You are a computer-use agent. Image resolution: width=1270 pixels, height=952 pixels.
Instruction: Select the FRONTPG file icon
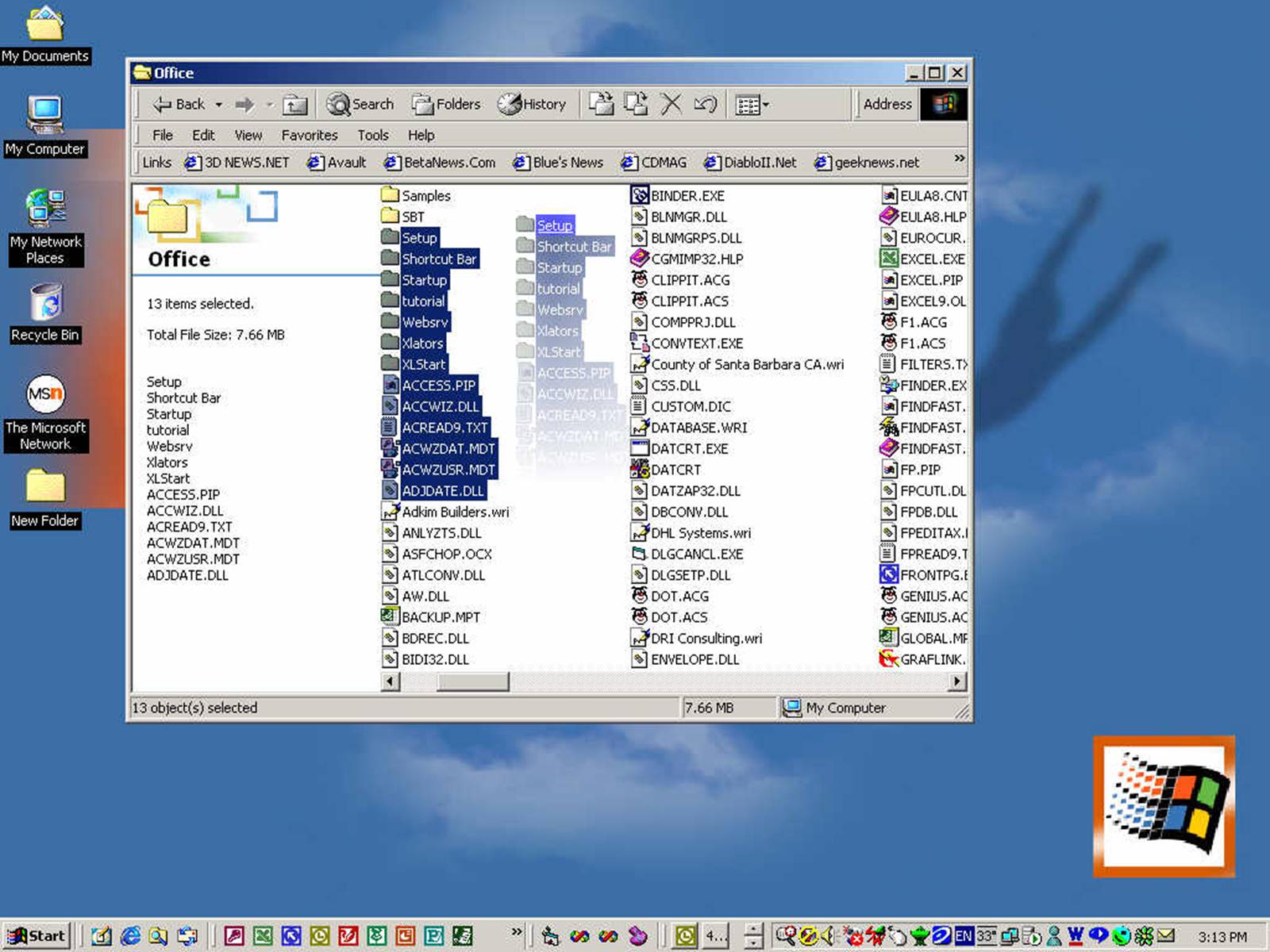pos(888,574)
